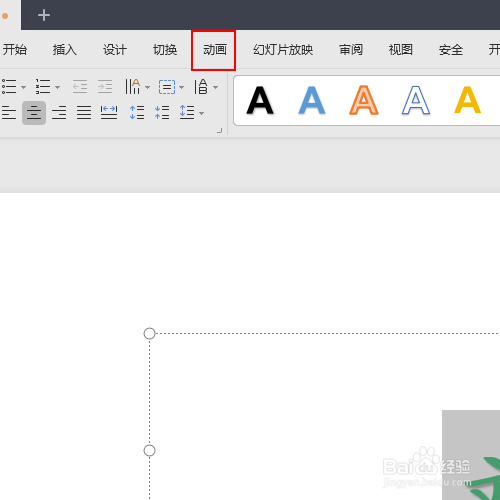Go to 幻灯片放映 tab

pos(283,50)
